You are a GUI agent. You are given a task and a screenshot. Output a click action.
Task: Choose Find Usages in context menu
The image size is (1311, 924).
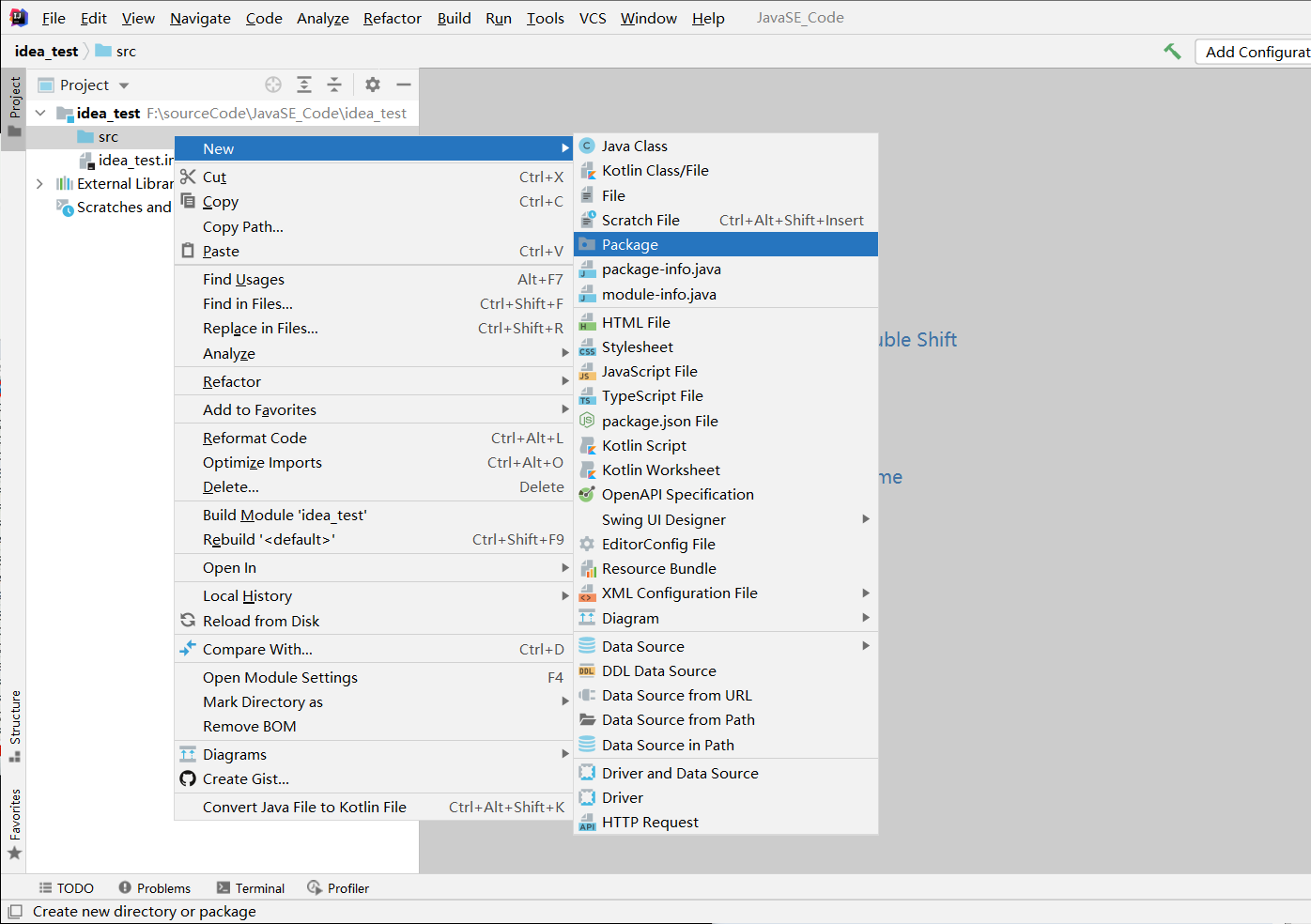click(x=374, y=279)
